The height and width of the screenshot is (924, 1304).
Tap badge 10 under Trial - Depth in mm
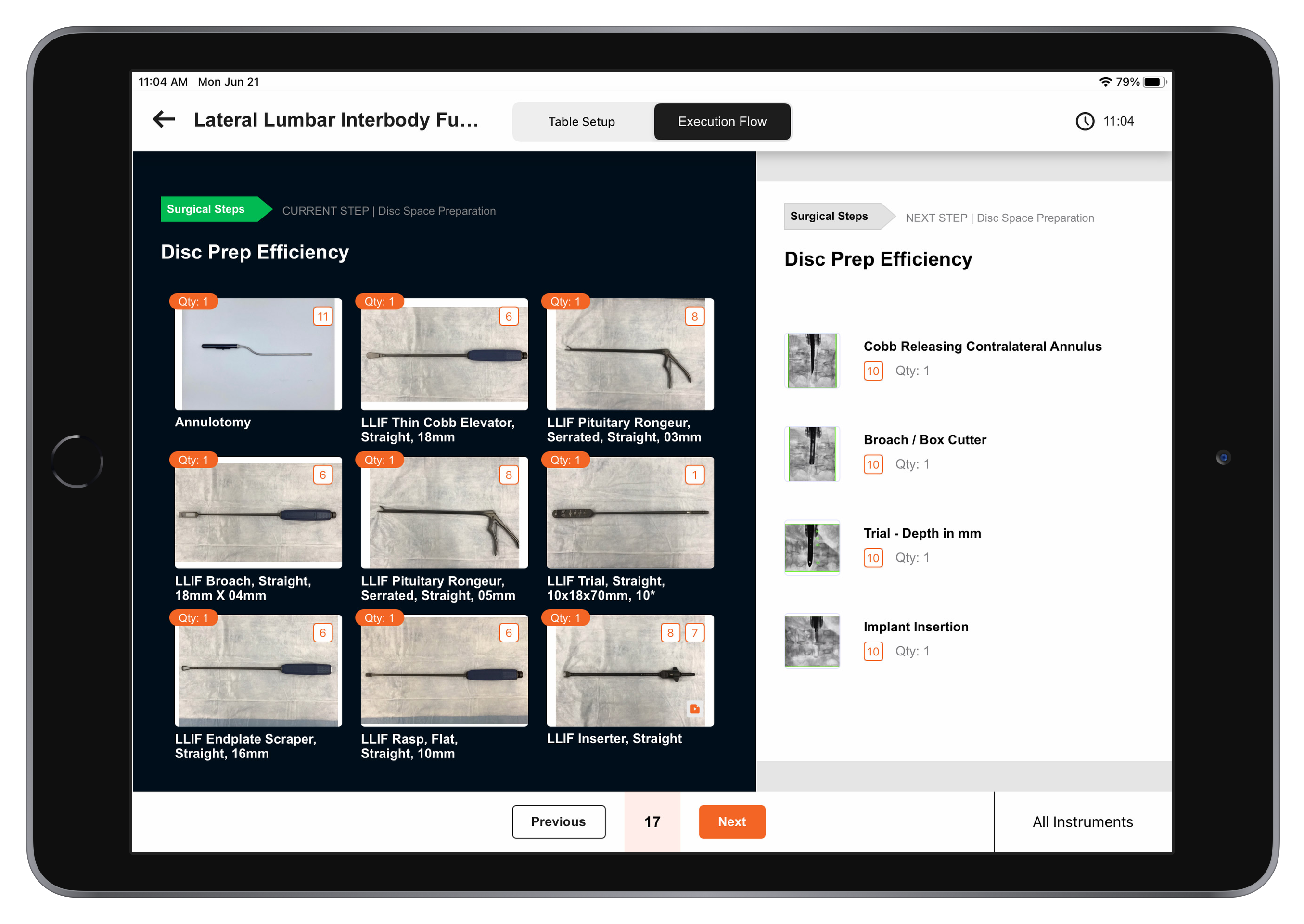click(873, 558)
